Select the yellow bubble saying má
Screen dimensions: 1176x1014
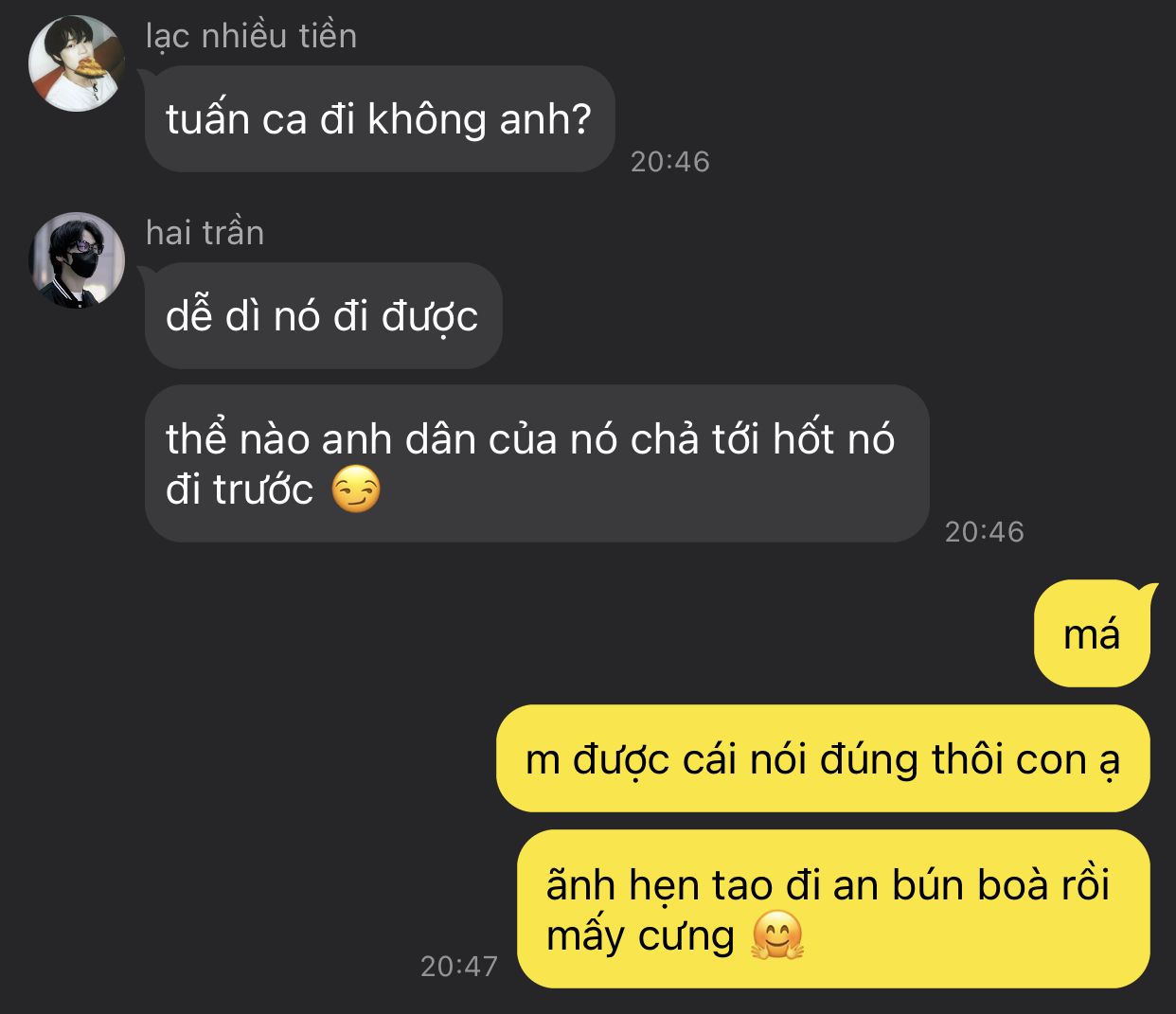pos(1094,633)
